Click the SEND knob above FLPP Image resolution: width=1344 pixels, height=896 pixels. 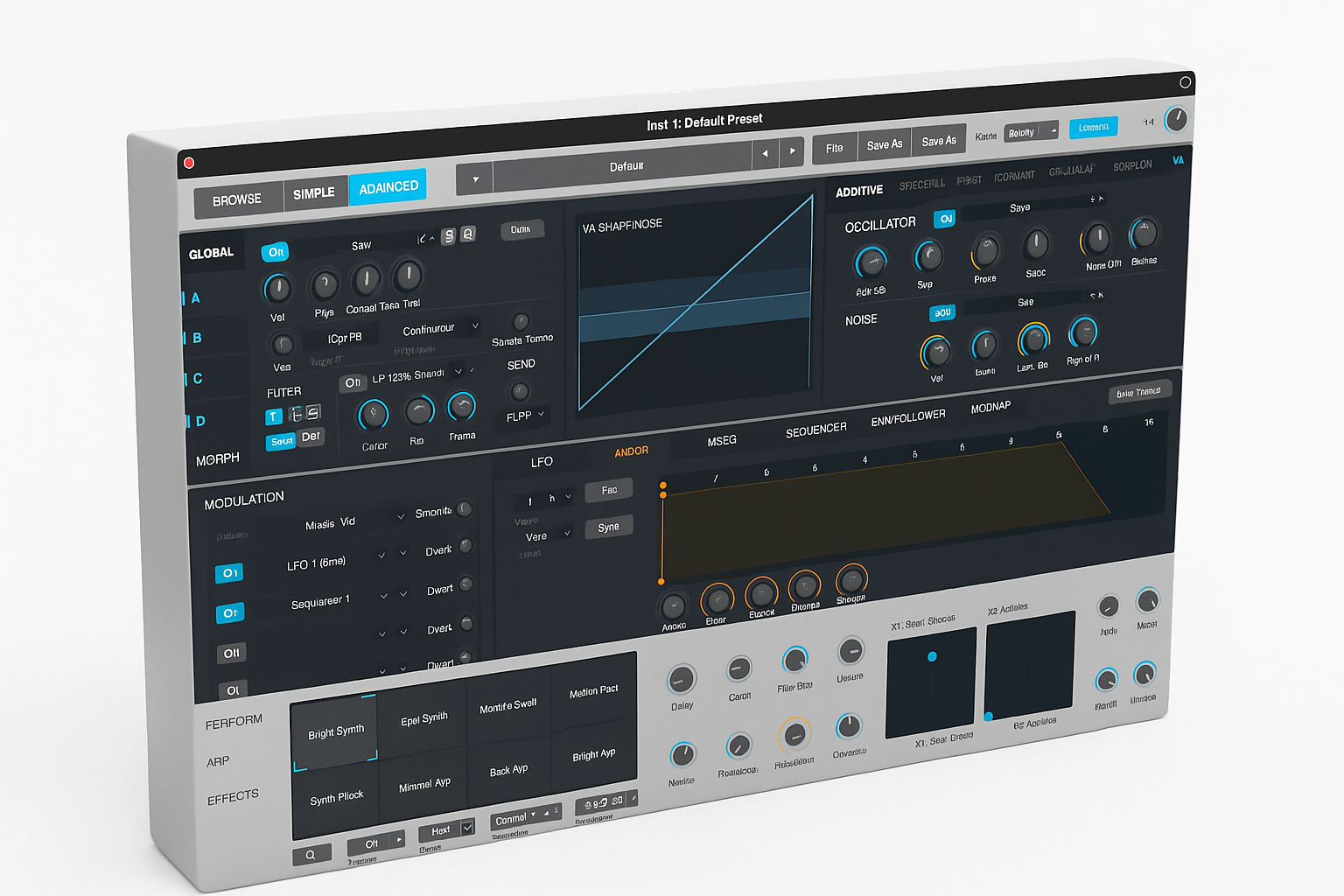click(x=520, y=391)
